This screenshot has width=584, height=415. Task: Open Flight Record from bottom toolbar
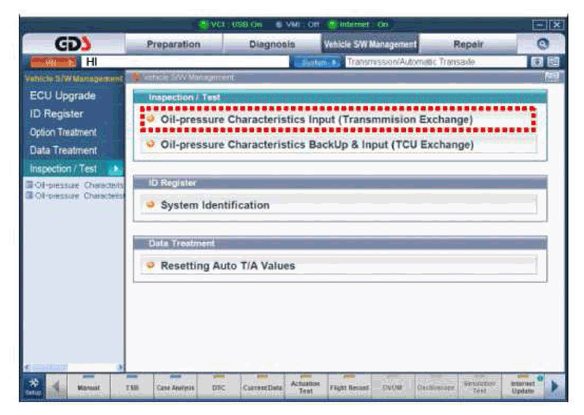pyautogui.click(x=349, y=387)
